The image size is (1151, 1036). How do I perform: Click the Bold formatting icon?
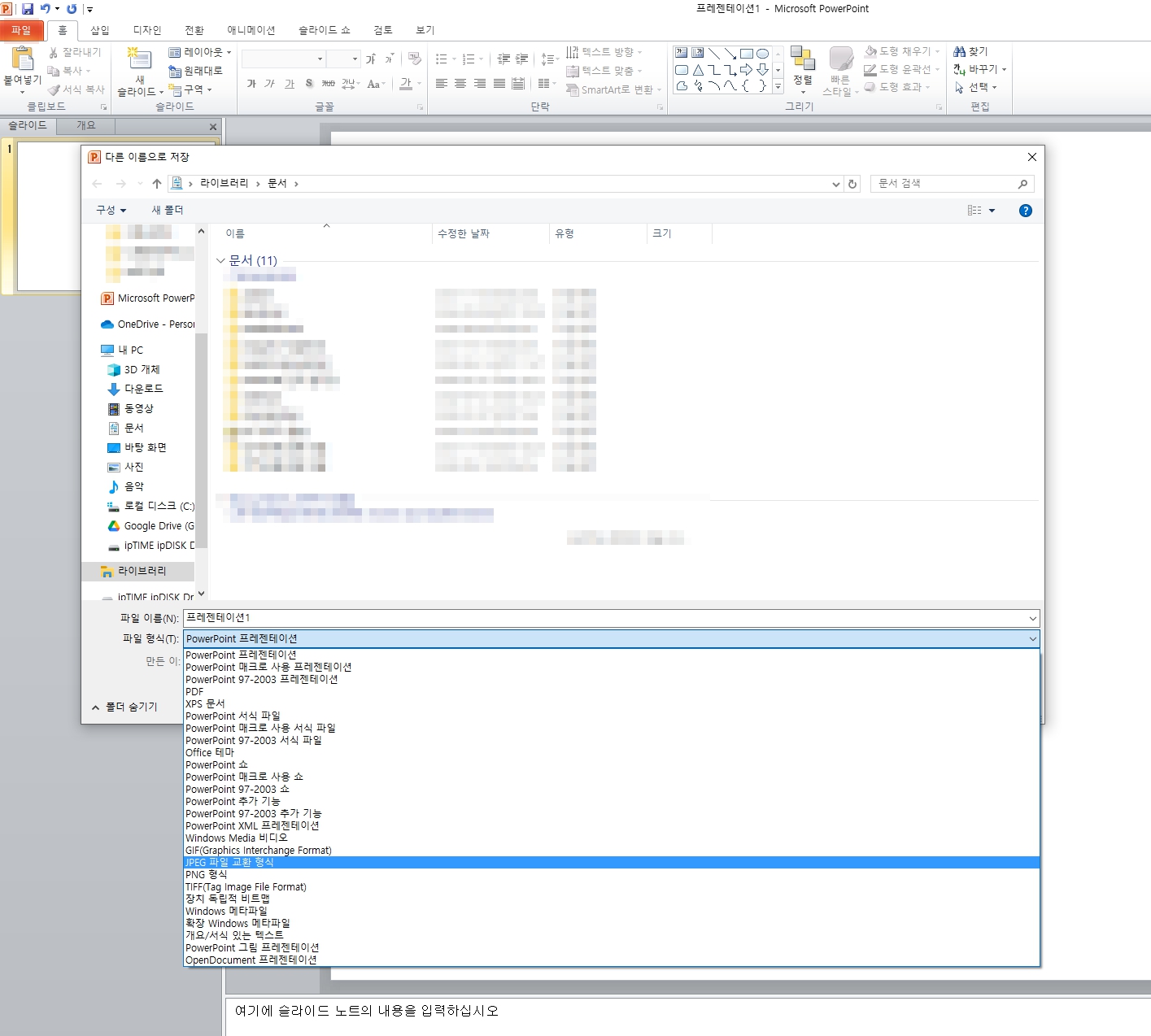pyautogui.click(x=251, y=84)
